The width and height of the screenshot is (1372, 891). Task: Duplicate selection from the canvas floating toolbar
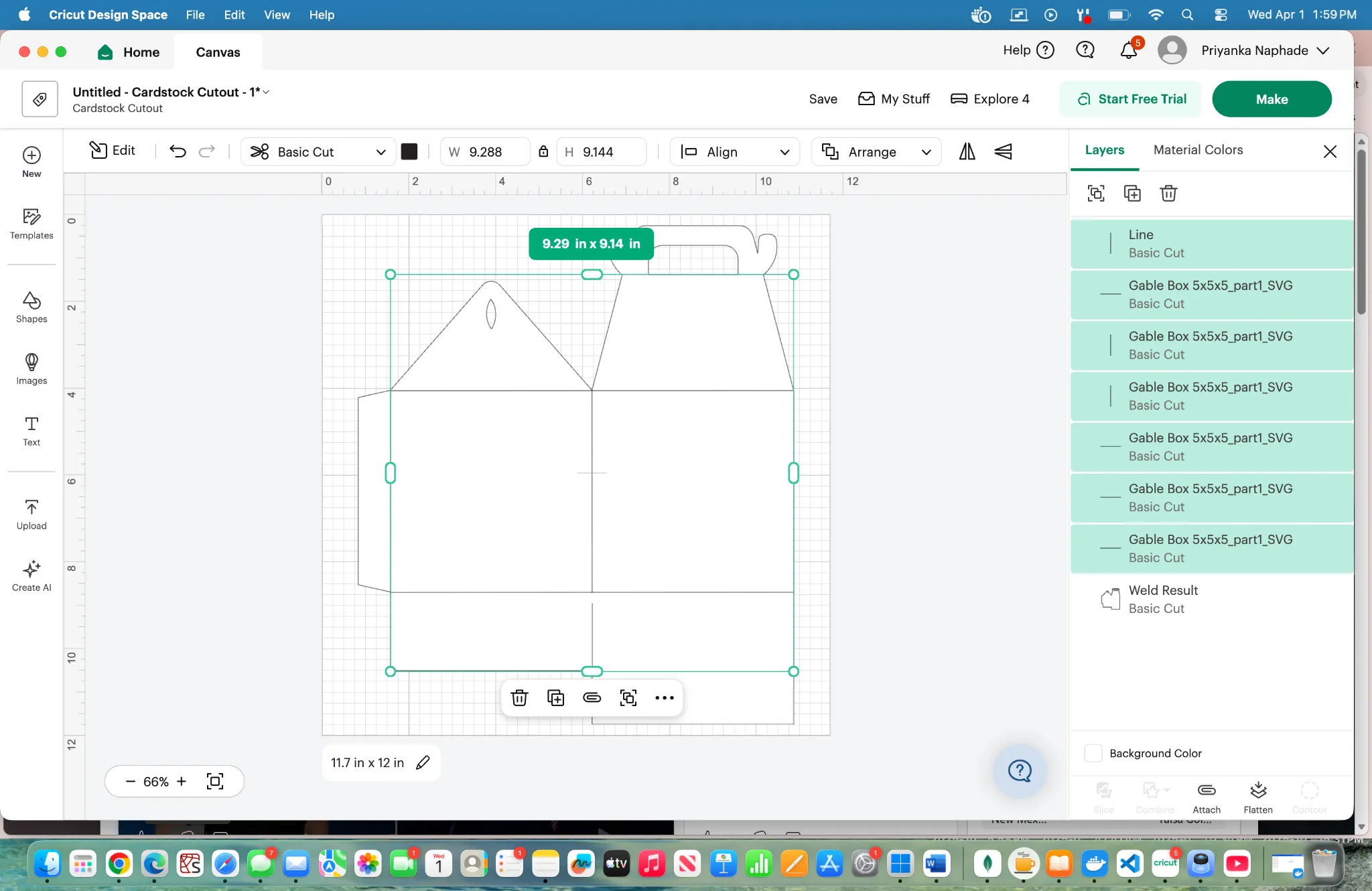coord(555,698)
